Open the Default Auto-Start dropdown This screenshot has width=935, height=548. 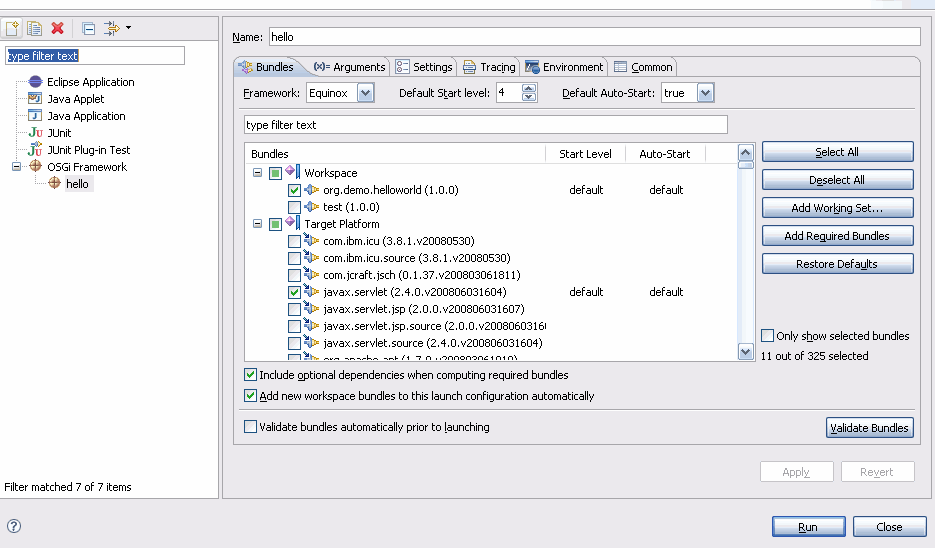click(705, 93)
